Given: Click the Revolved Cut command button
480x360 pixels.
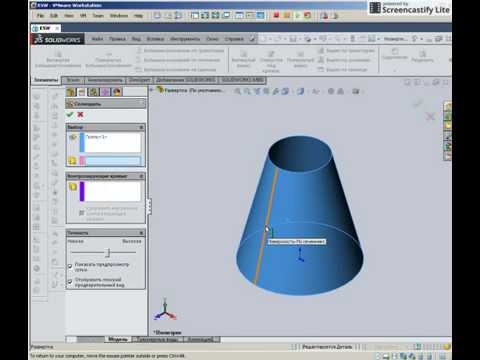Looking at the screenshot, I should [300, 59].
